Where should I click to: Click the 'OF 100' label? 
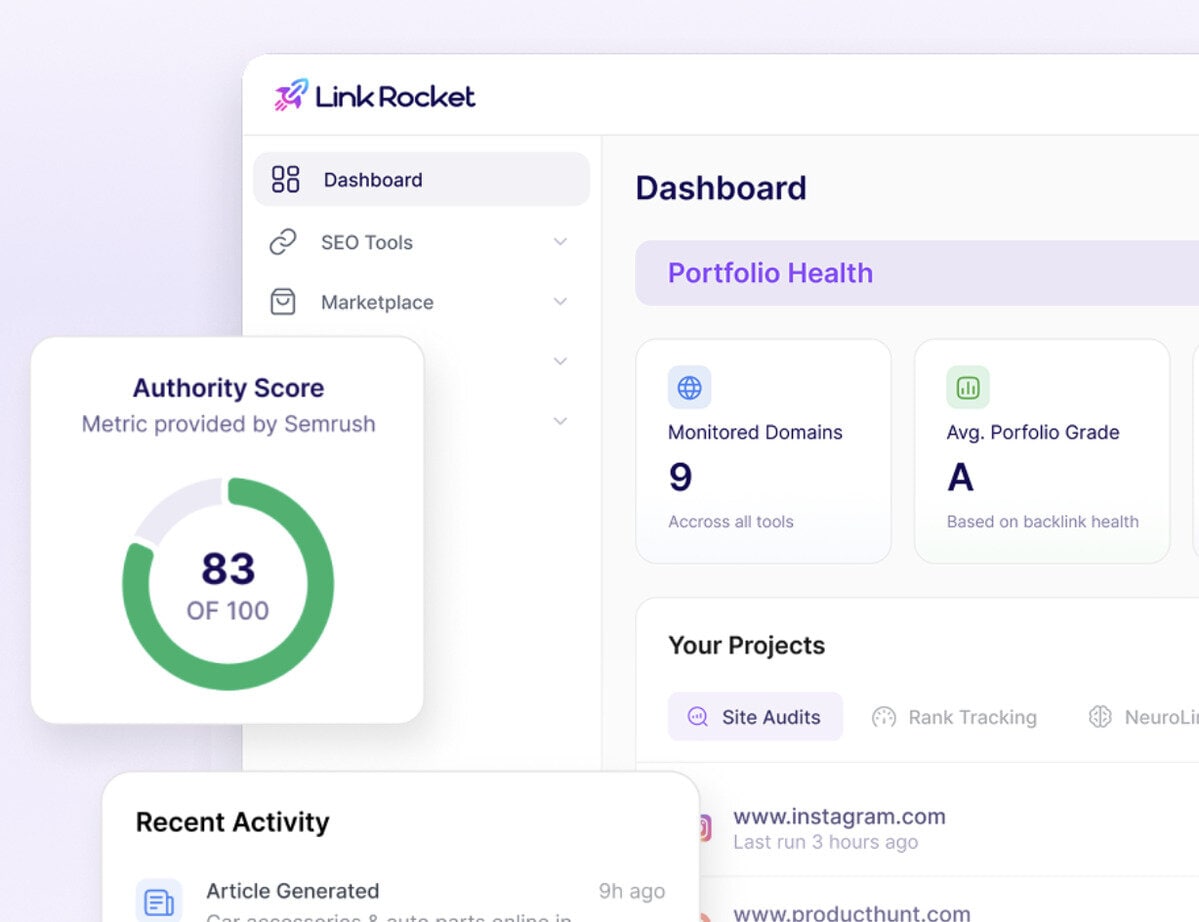228,611
